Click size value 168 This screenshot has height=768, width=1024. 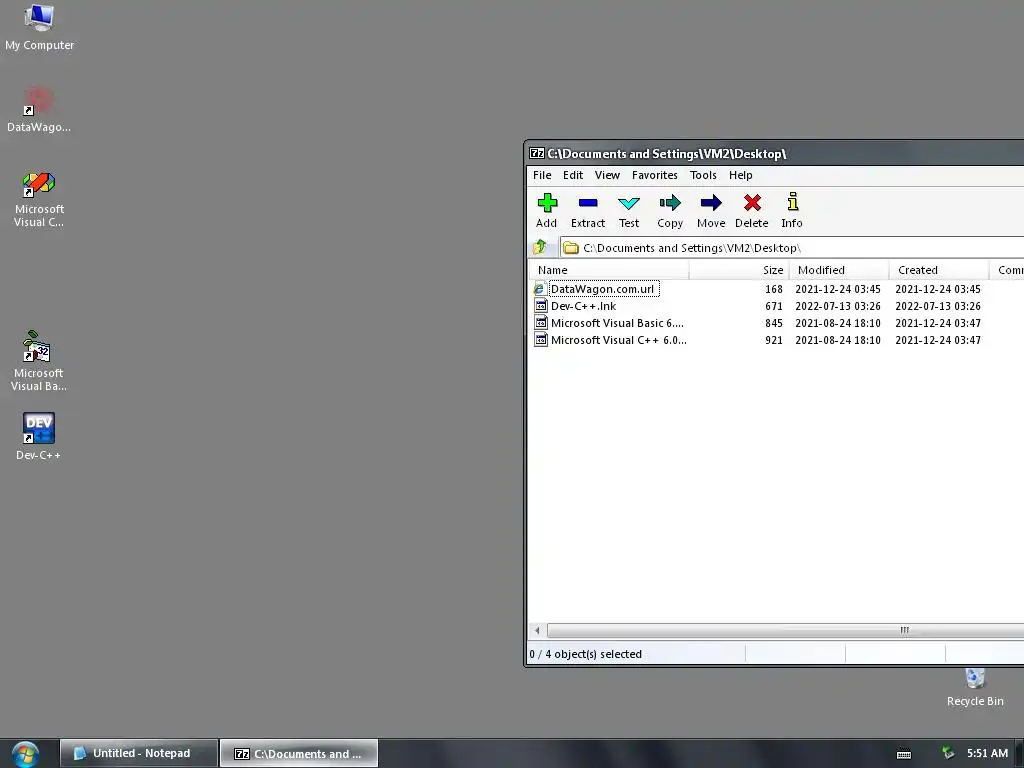(774, 289)
